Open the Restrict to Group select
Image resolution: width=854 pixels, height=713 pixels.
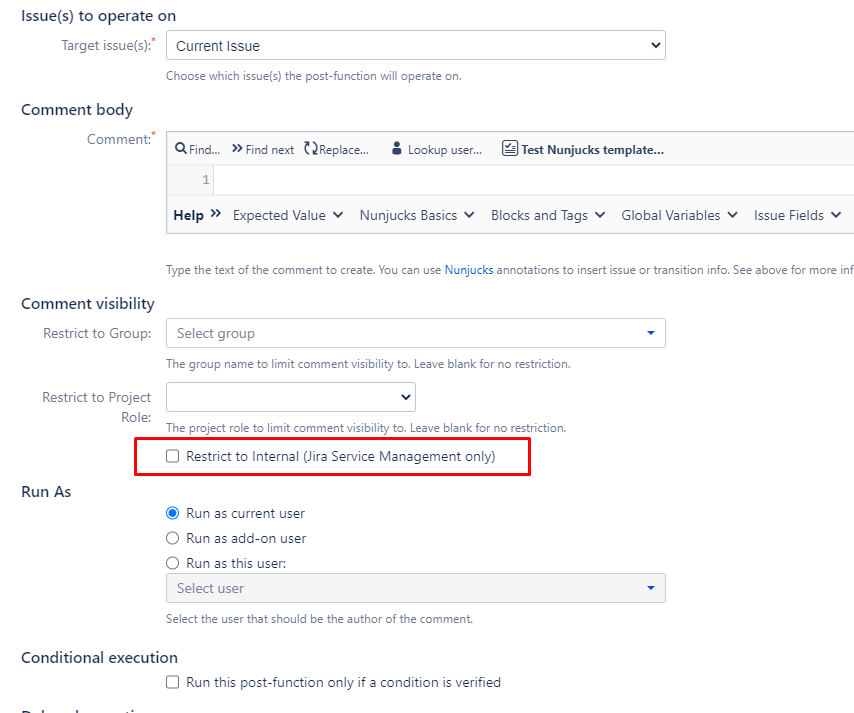pyautogui.click(x=416, y=333)
